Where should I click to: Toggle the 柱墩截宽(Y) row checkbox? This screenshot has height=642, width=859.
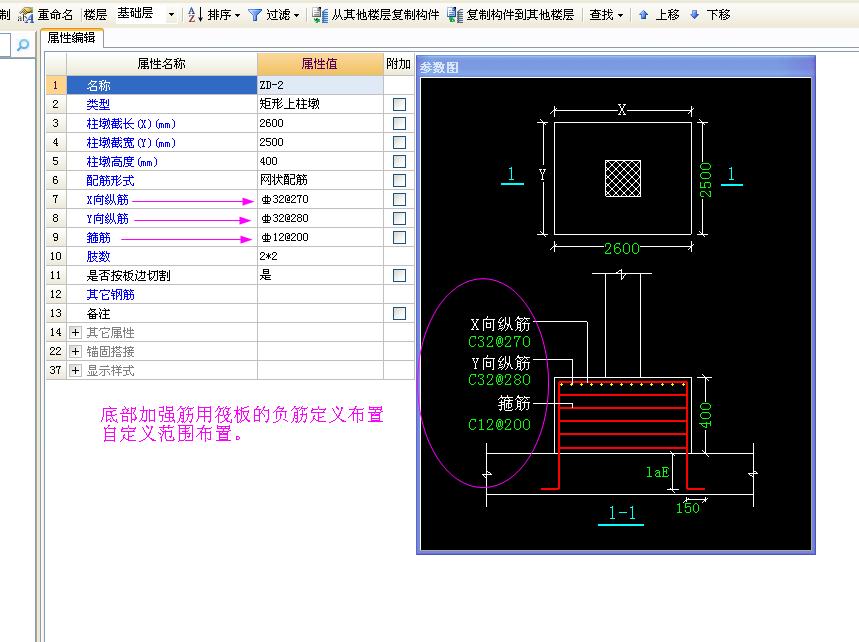click(399, 142)
